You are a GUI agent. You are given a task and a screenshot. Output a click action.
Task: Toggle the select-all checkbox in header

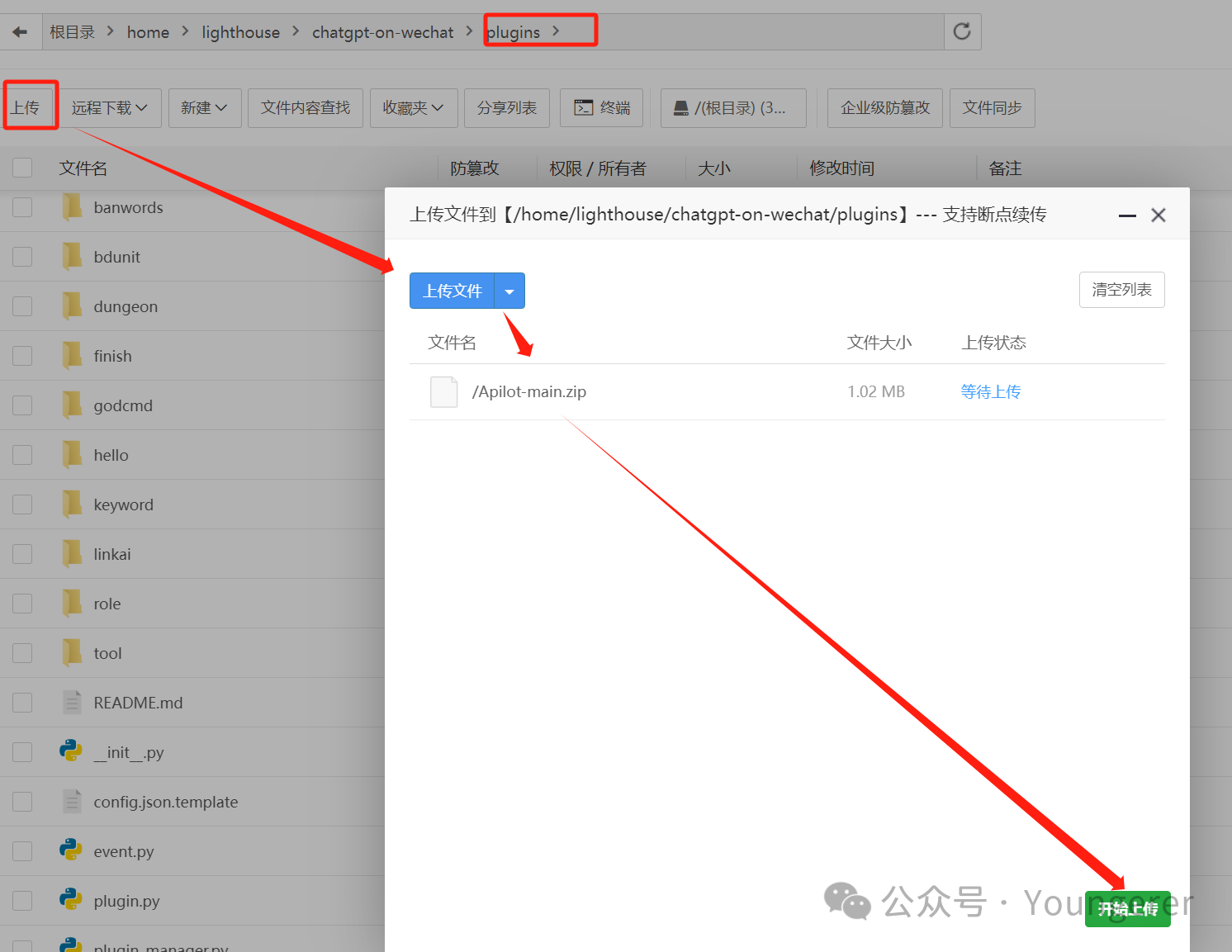click(x=22, y=168)
